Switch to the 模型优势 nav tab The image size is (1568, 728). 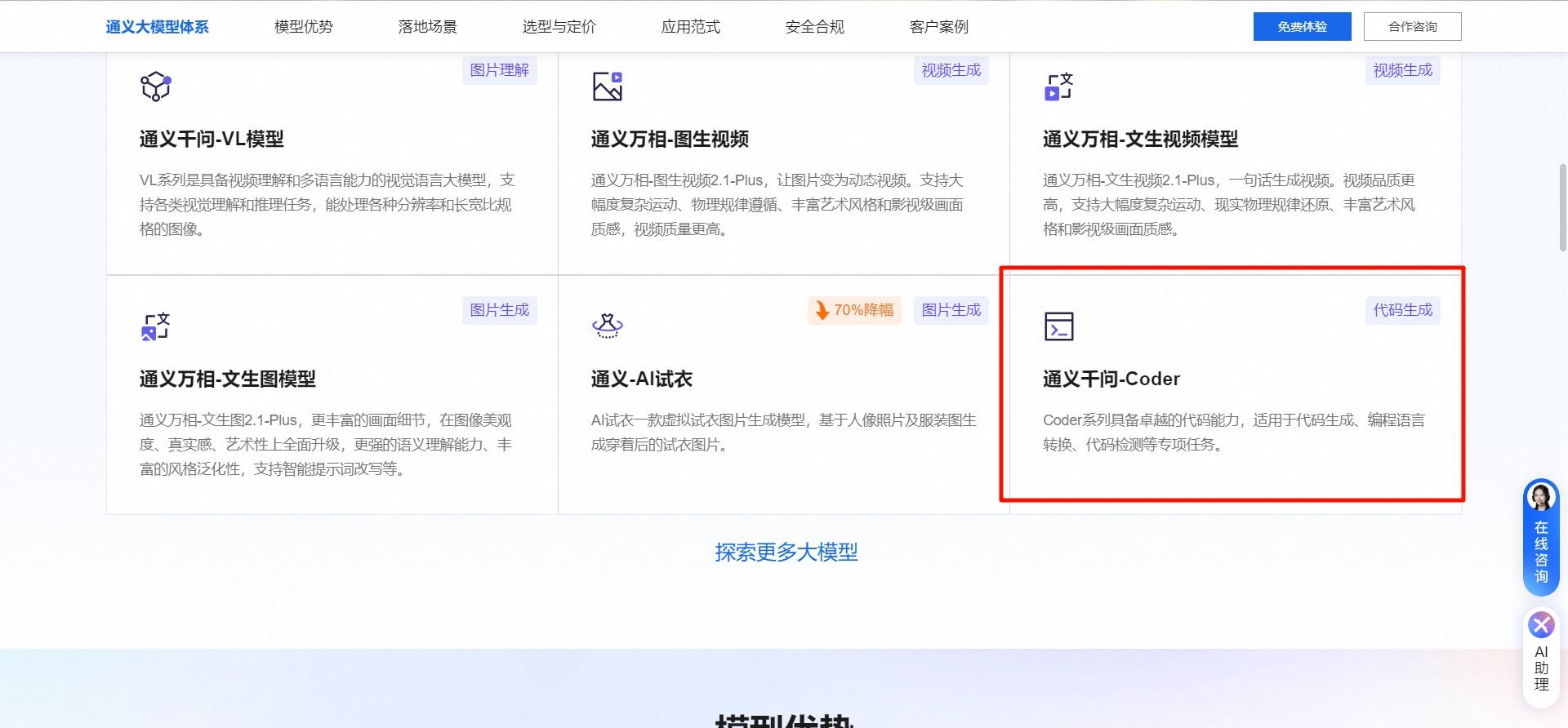click(x=303, y=27)
